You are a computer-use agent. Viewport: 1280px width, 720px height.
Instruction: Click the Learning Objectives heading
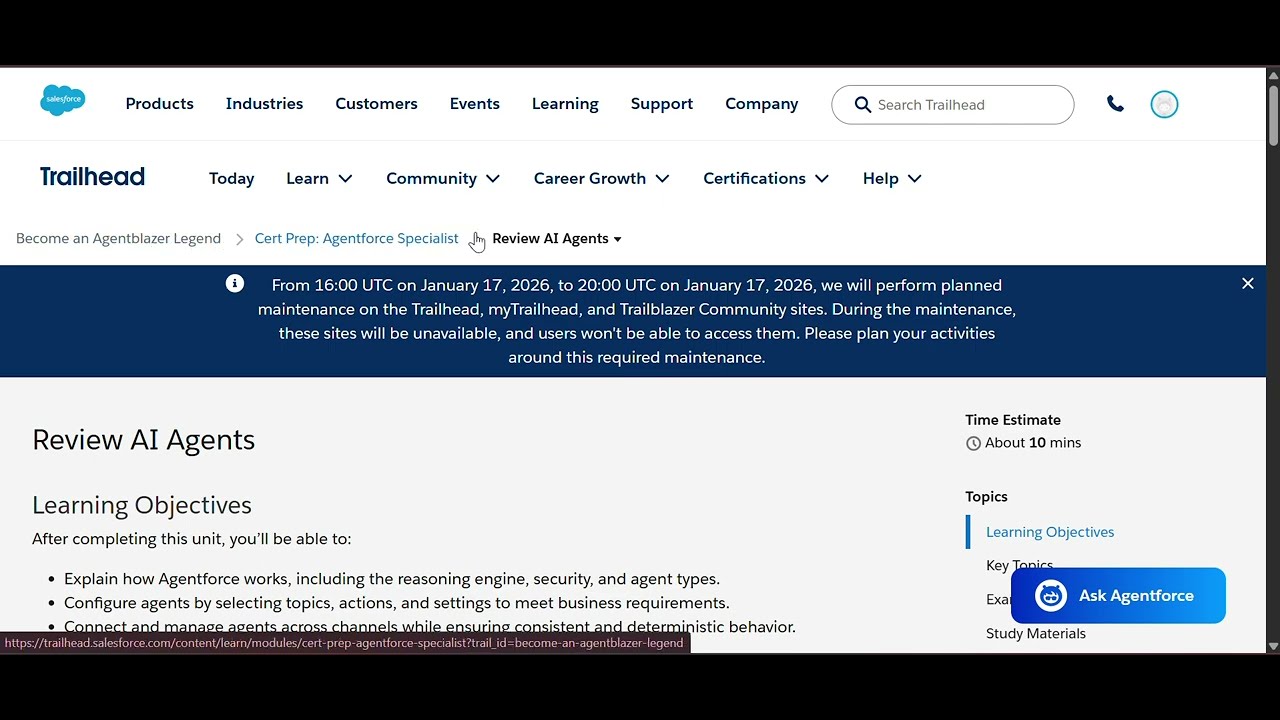click(x=141, y=505)
